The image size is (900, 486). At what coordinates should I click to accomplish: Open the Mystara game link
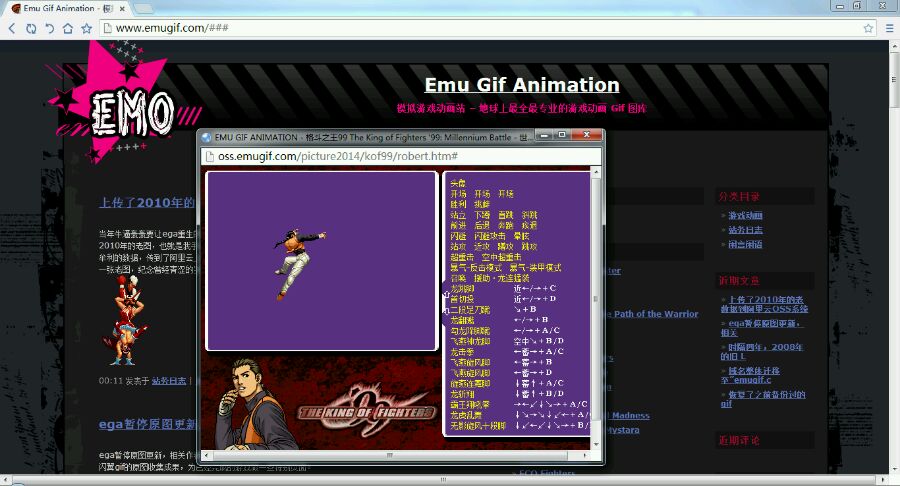(623, 430)
